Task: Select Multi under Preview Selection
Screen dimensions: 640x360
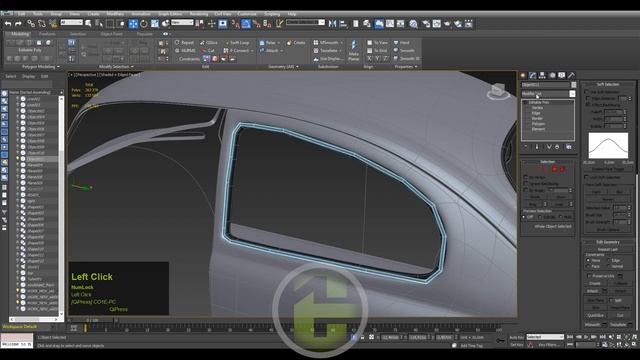Action: (x=561, y=217)
